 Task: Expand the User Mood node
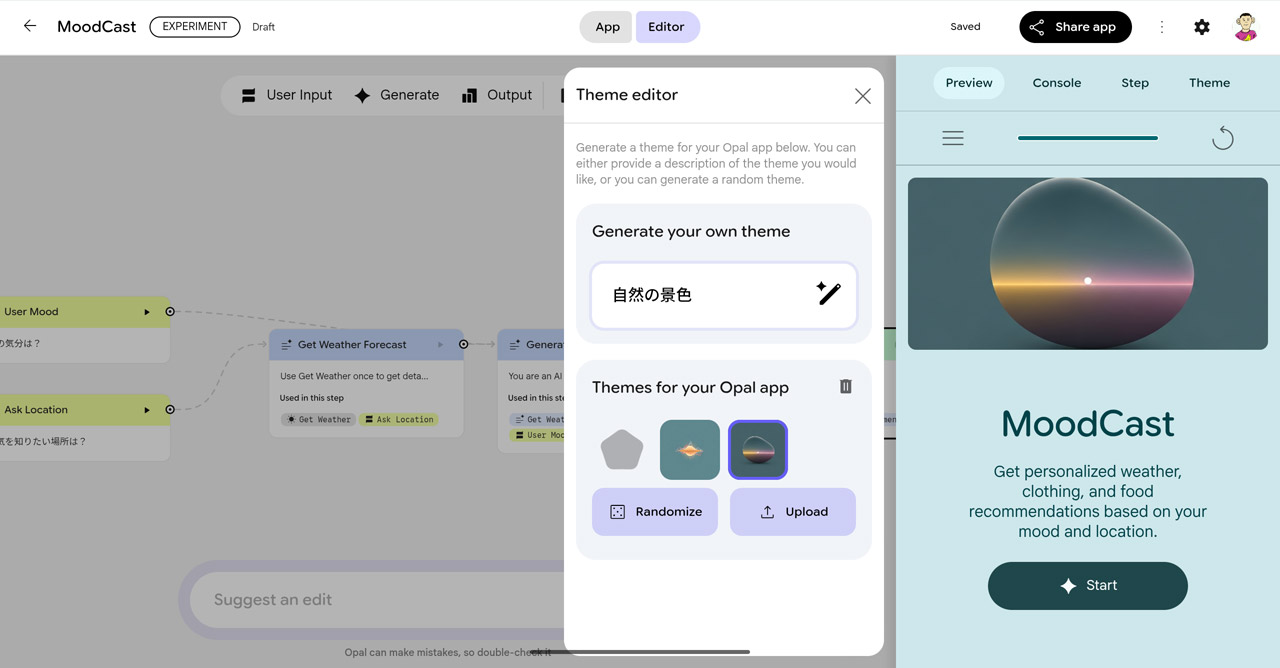148,311
